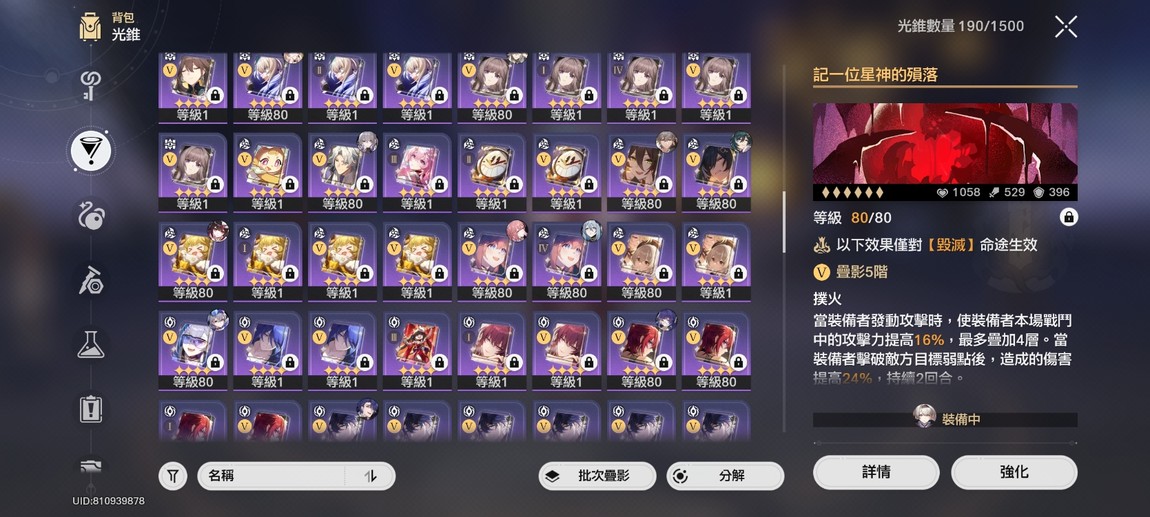Toggle lock on the selected light cone

coord(1069,217)
